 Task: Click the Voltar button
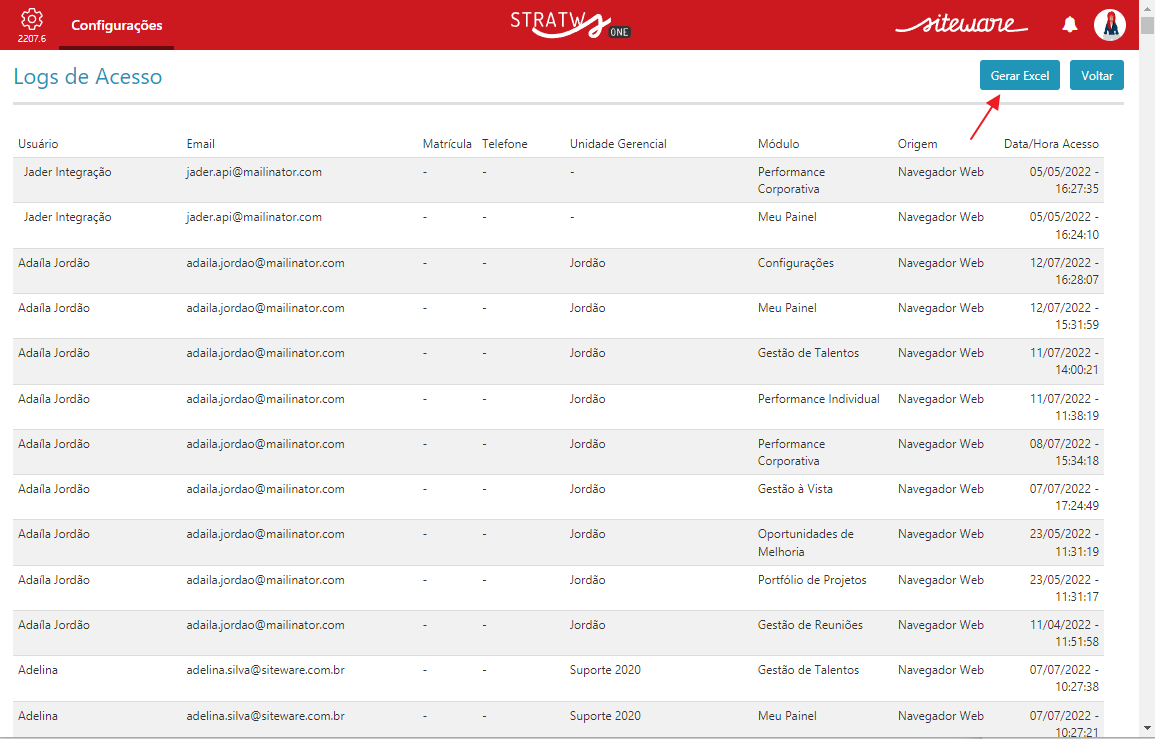(1097, 75)
